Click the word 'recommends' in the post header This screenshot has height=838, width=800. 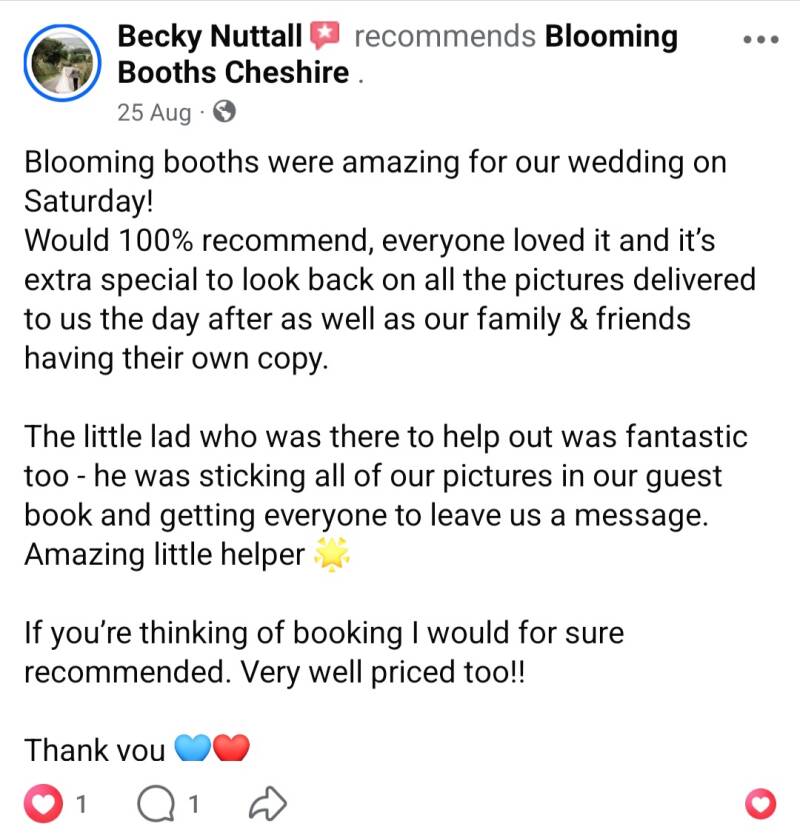point(445,37)
